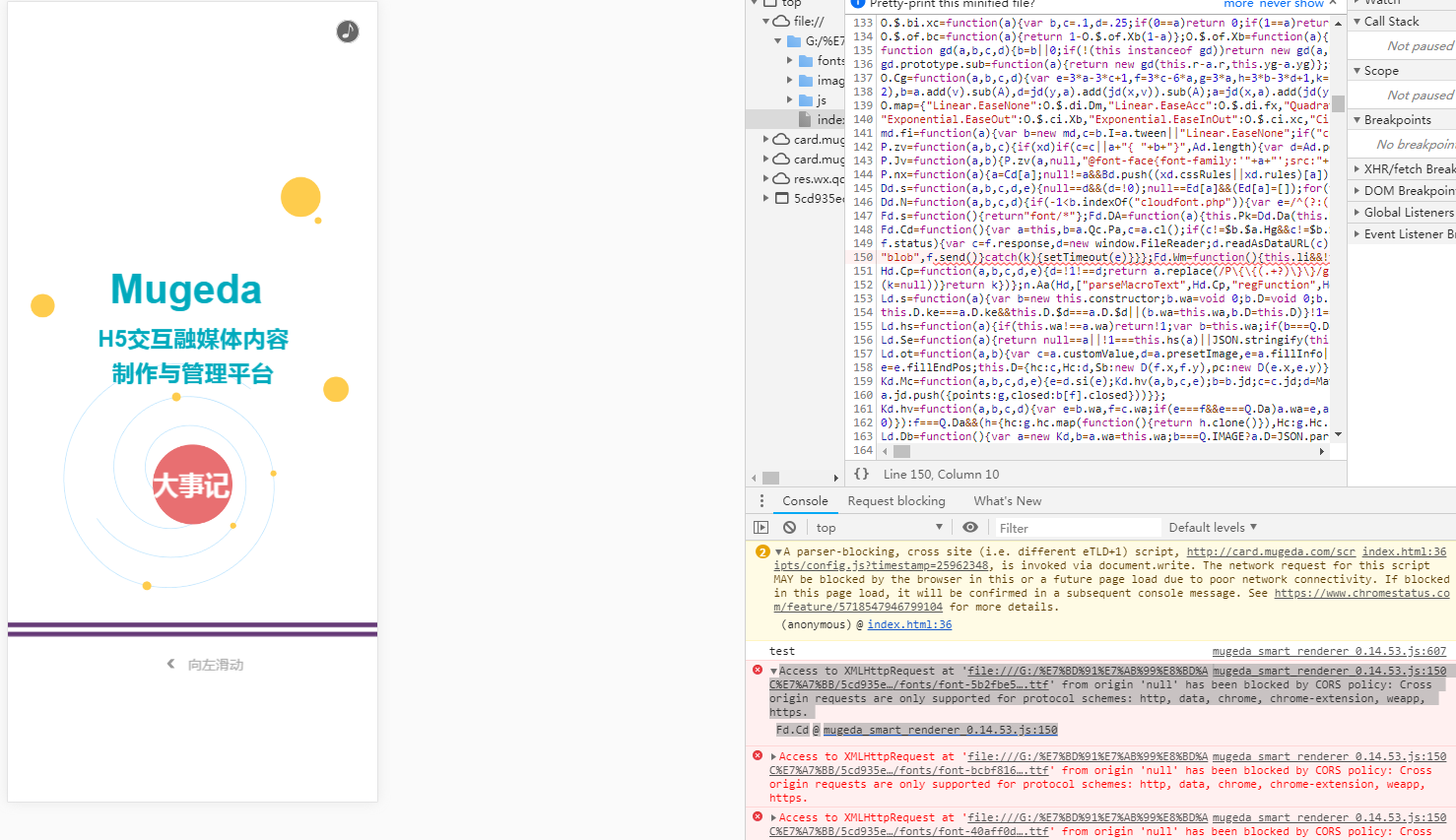Click the left chevron beside 向左滑动

(x=170, y=664)
